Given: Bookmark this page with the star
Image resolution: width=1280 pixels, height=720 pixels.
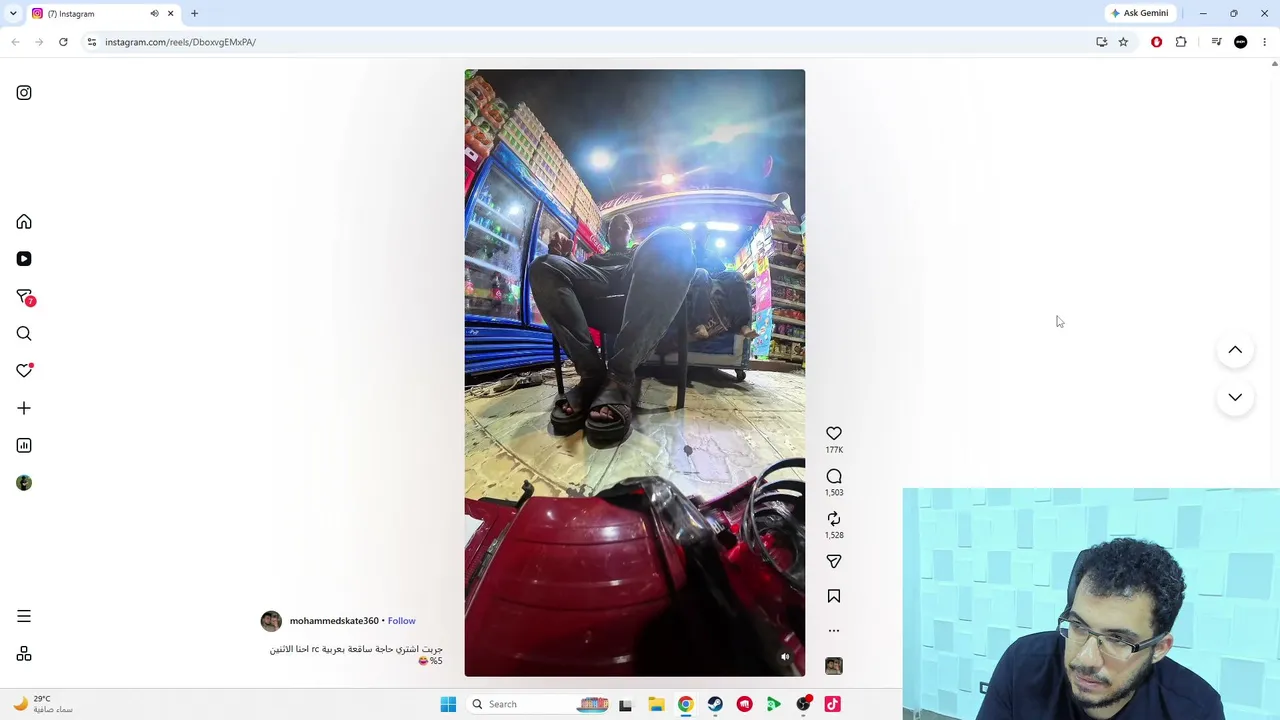Looking at the screenshot, I should (x=1123, y=42).
